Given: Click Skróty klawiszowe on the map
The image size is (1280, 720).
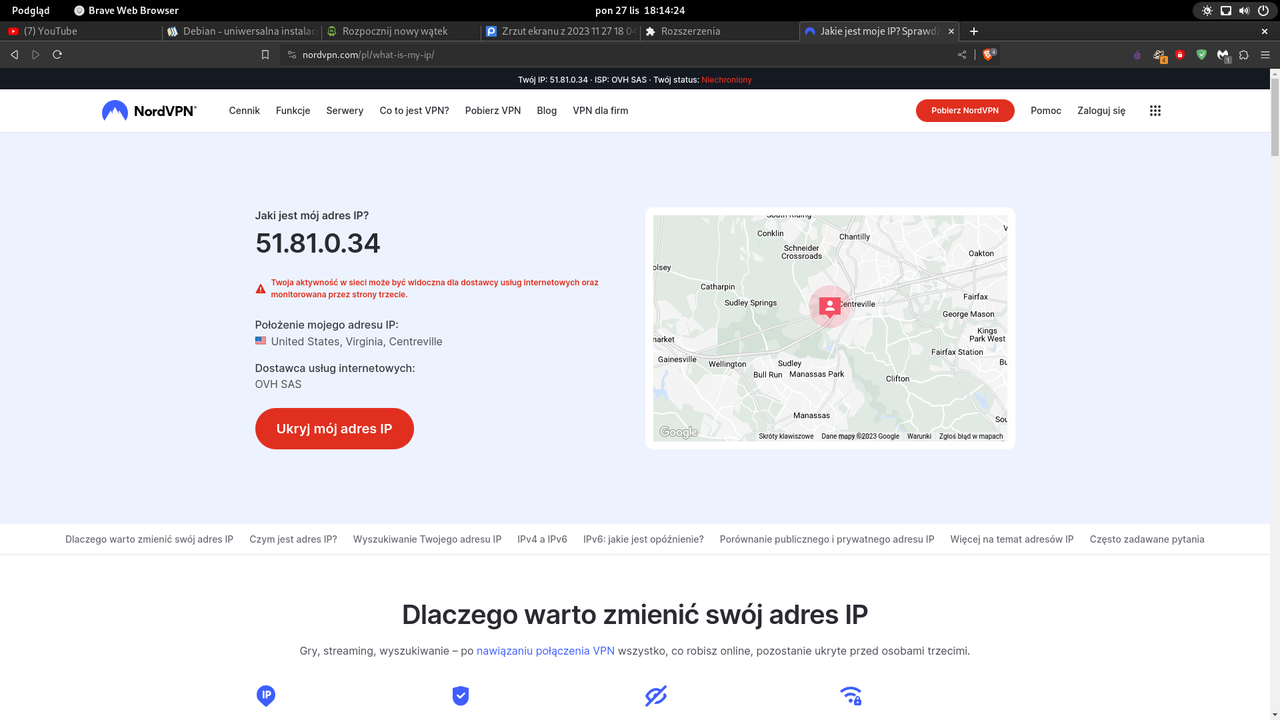Looking at the screenshot, I should pos(786,436).
